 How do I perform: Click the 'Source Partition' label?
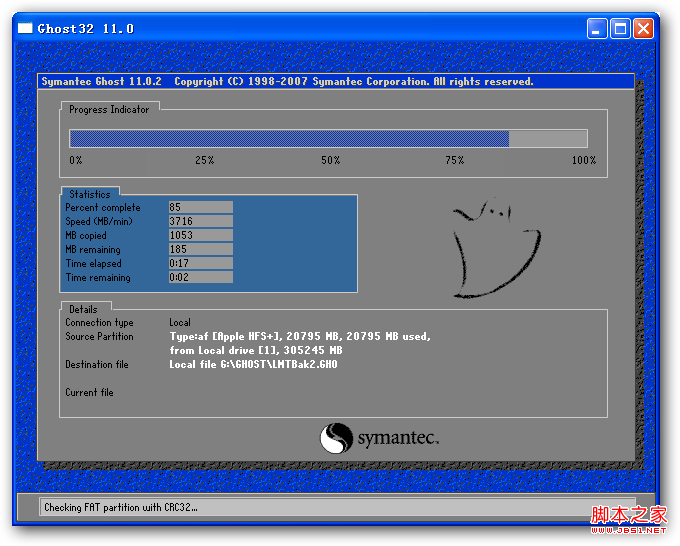[x=99, y=337]
